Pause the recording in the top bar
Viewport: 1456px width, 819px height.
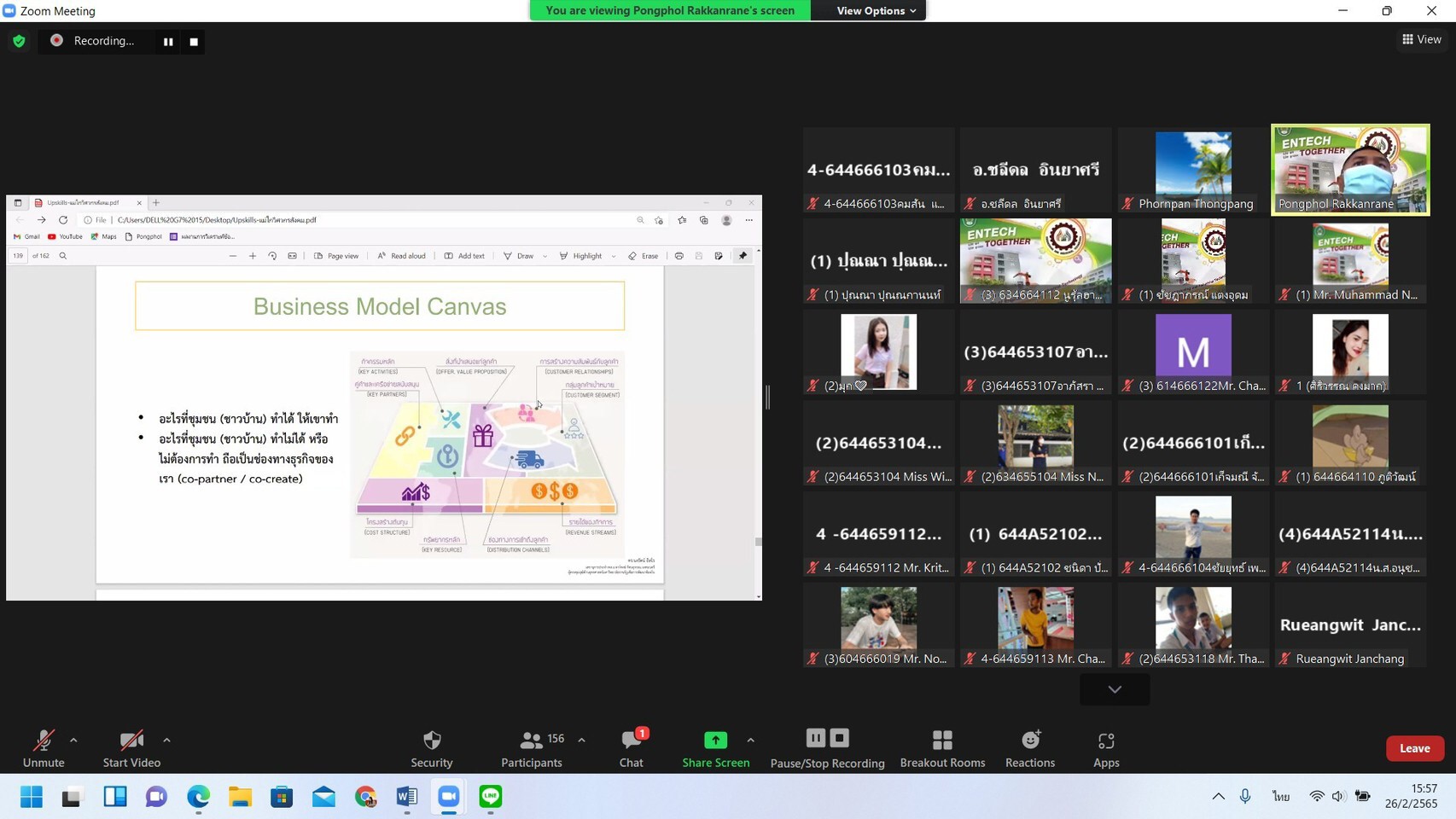click(x=168, y=41)
